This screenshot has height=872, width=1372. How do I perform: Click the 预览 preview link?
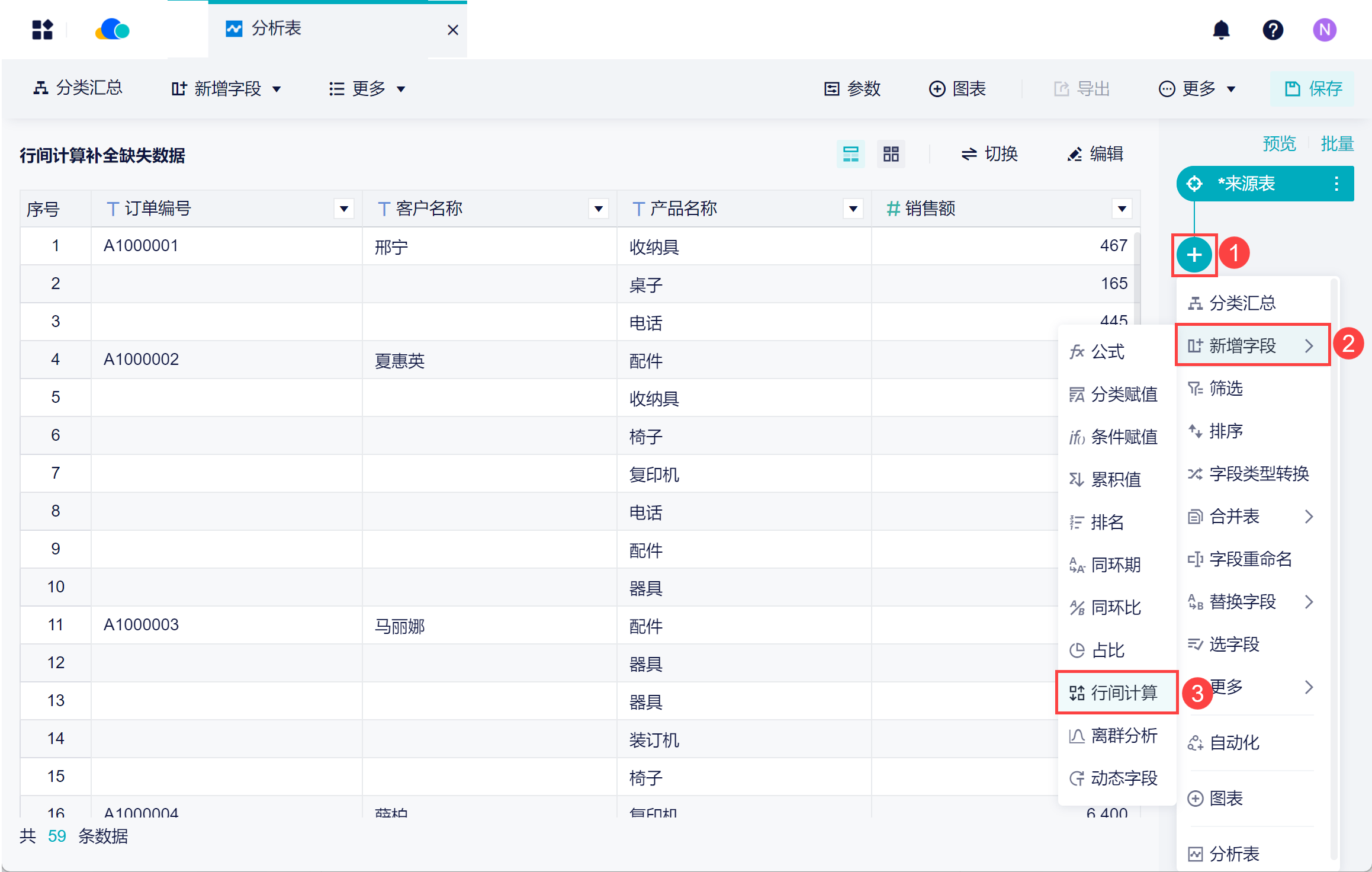point(1279,144)
